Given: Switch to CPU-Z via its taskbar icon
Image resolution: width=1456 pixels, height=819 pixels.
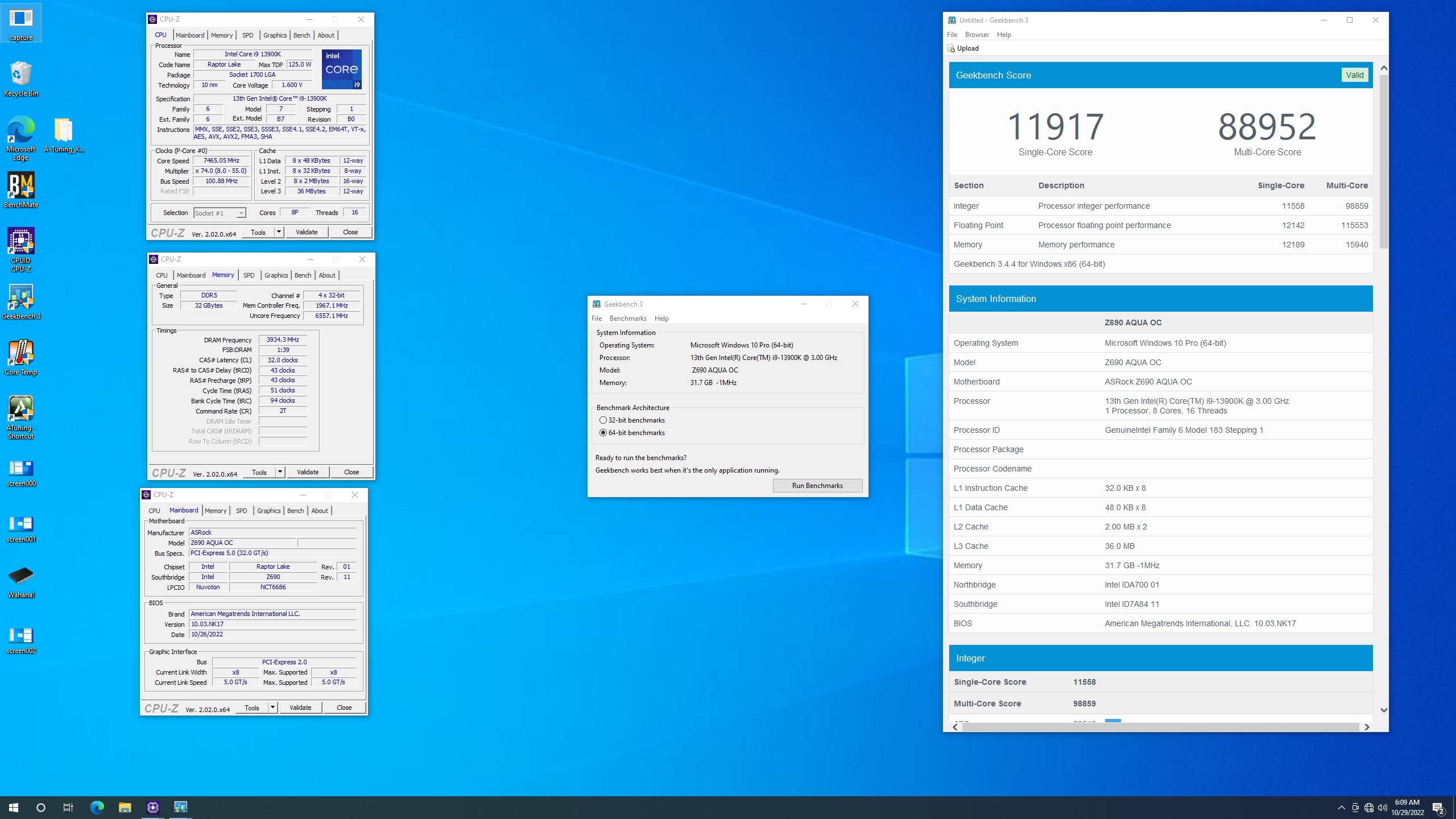Looking at the screenshot, I should [x=152, y=807].
